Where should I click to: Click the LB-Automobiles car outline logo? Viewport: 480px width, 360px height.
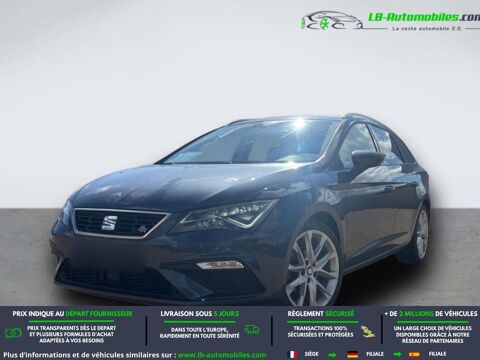(x=331, y=21)
